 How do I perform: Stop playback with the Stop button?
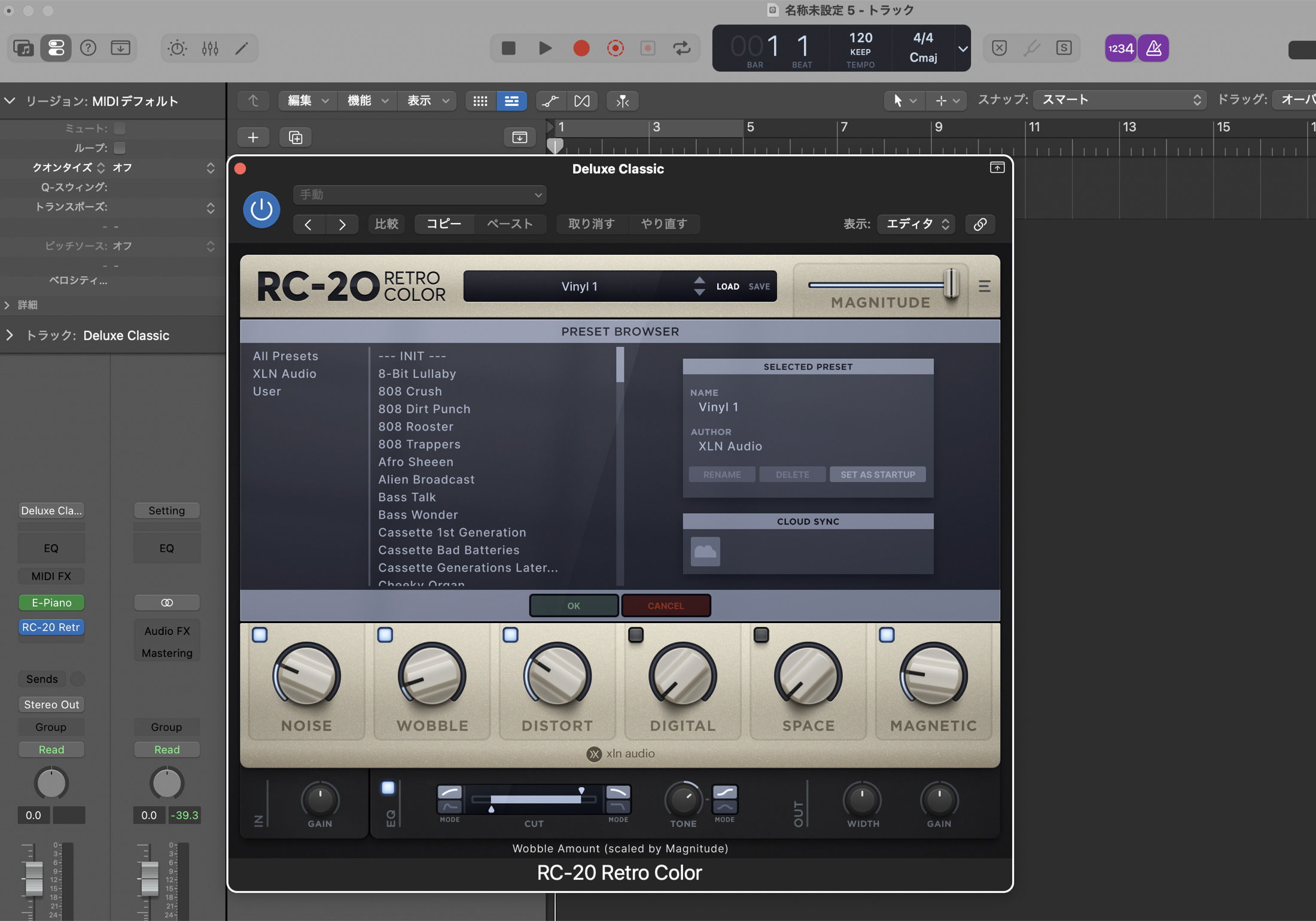(x=508, y=48)
